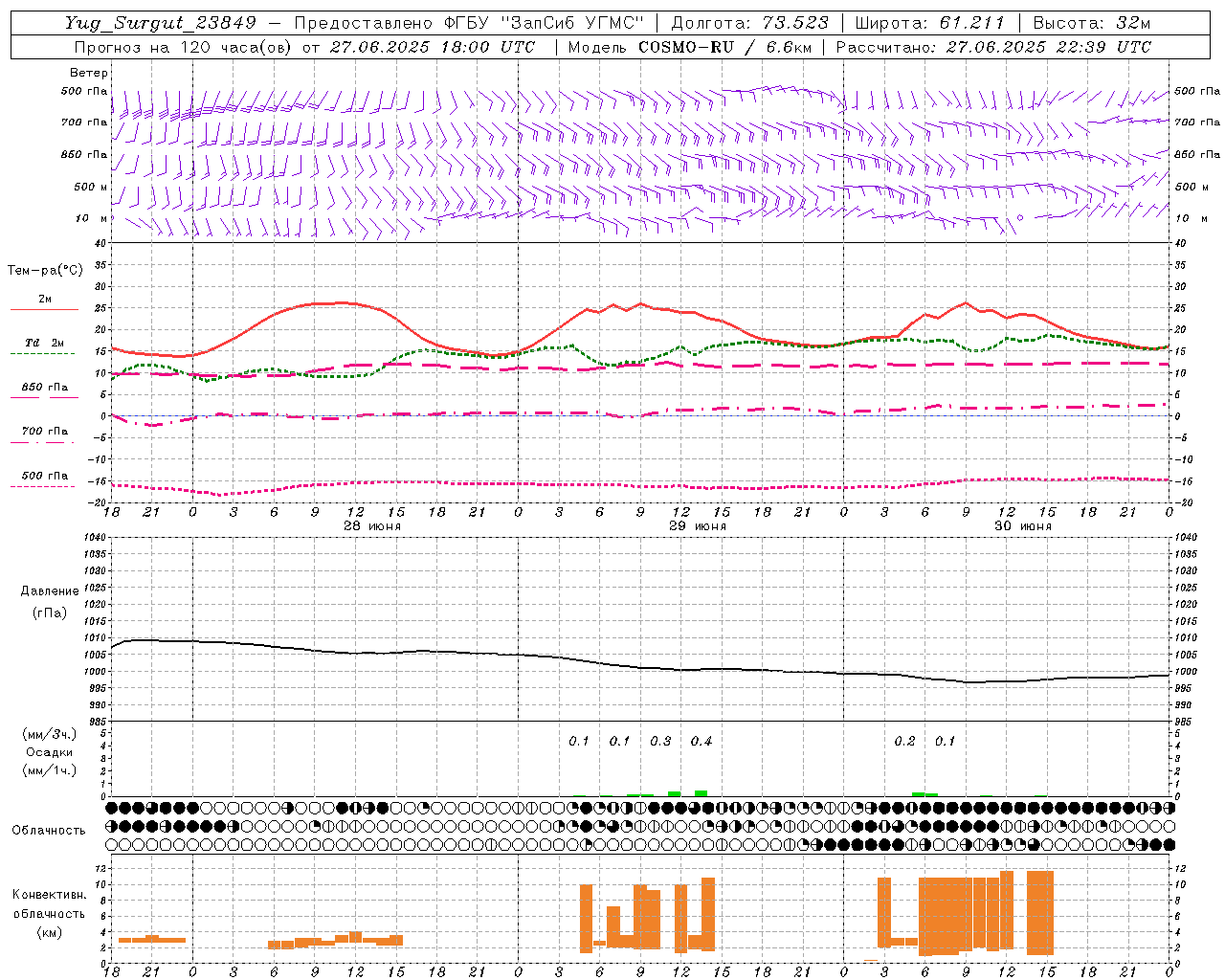The width and height of the screenshot is (1225, 980).
Task: Click the 500 м wind level label on the left
Action: 84,187
